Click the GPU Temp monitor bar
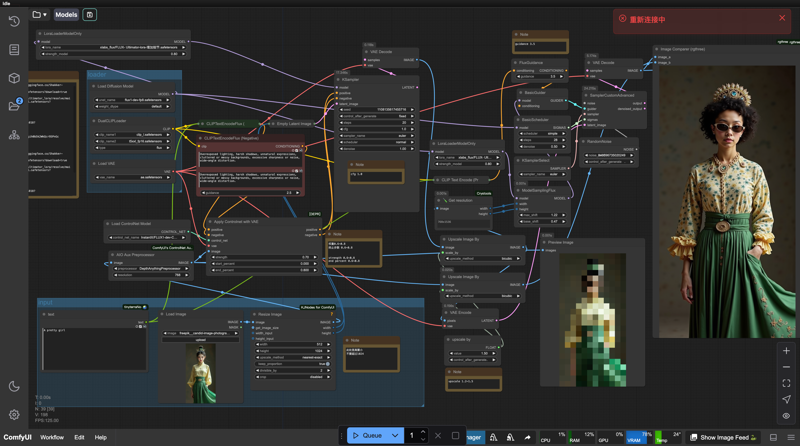Image resolution: width=800 pixels, height=446 pixels. coord(668,437)
